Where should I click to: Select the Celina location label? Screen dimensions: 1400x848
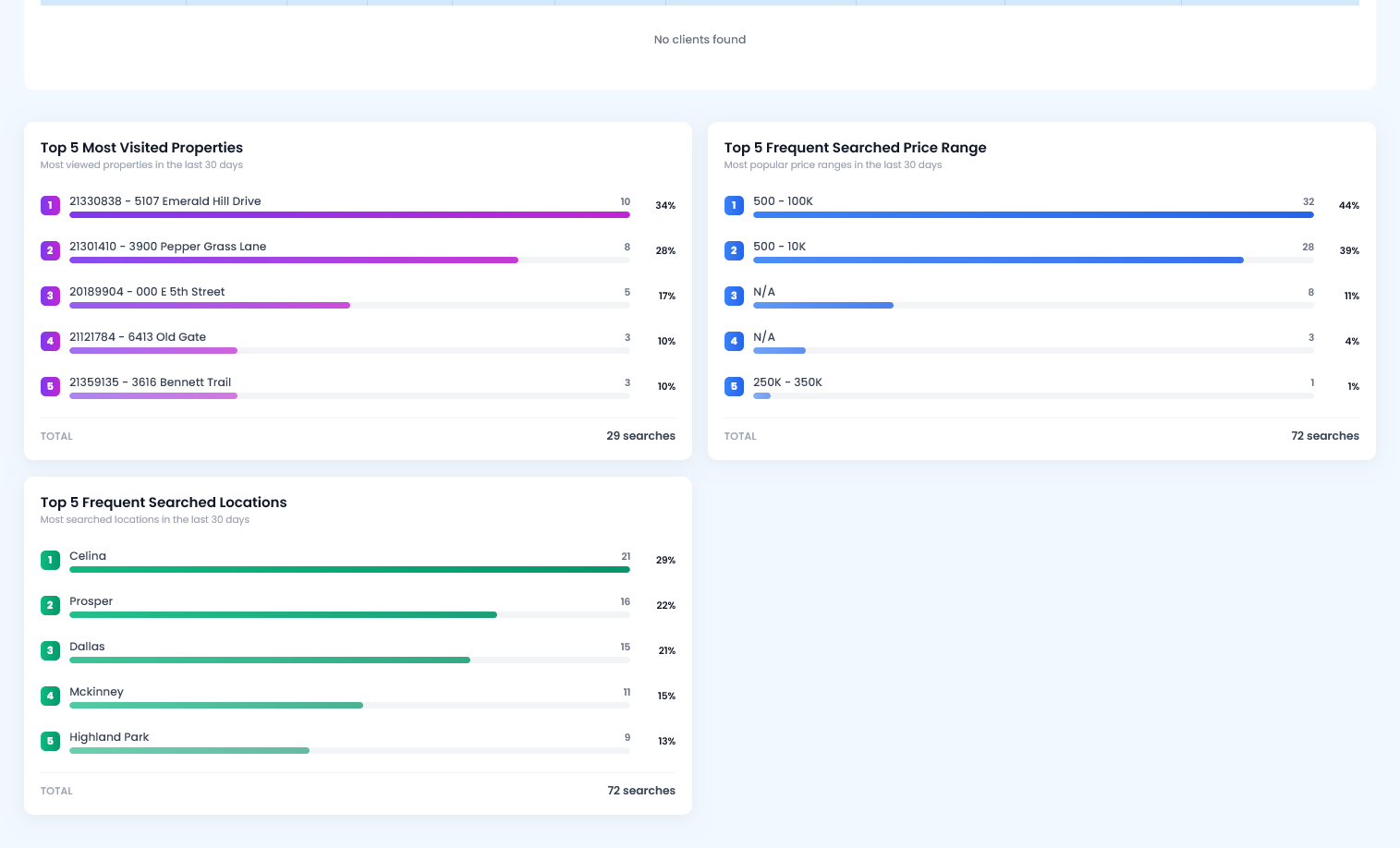pyautogui.click(x=88, y=556)
